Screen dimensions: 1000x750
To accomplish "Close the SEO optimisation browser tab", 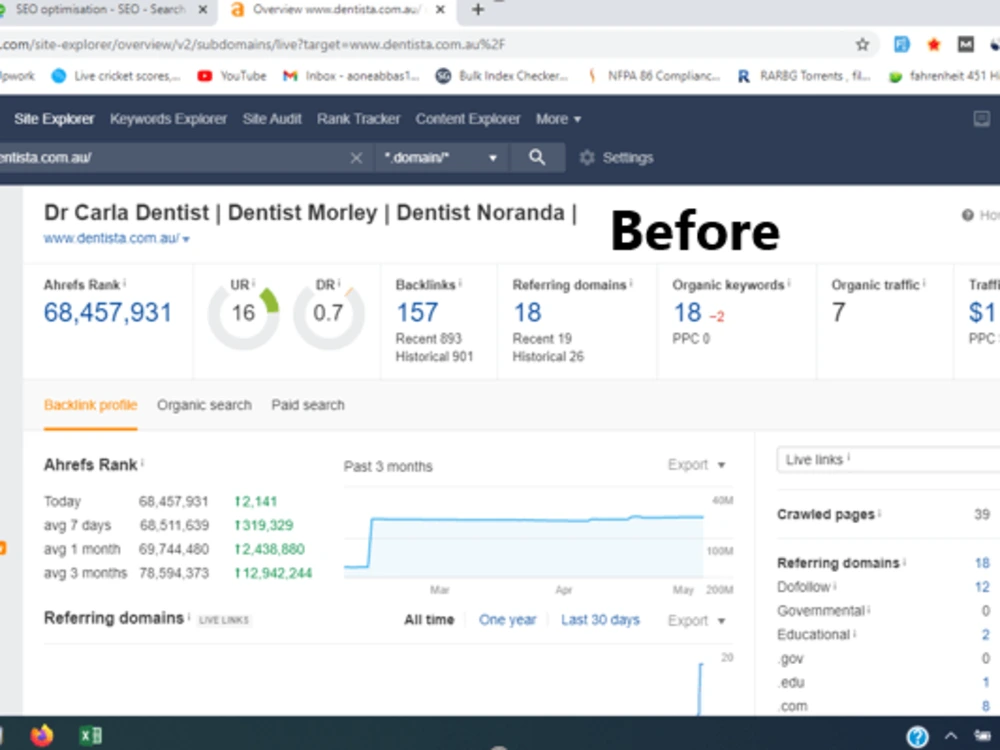I will pos(202,10).
